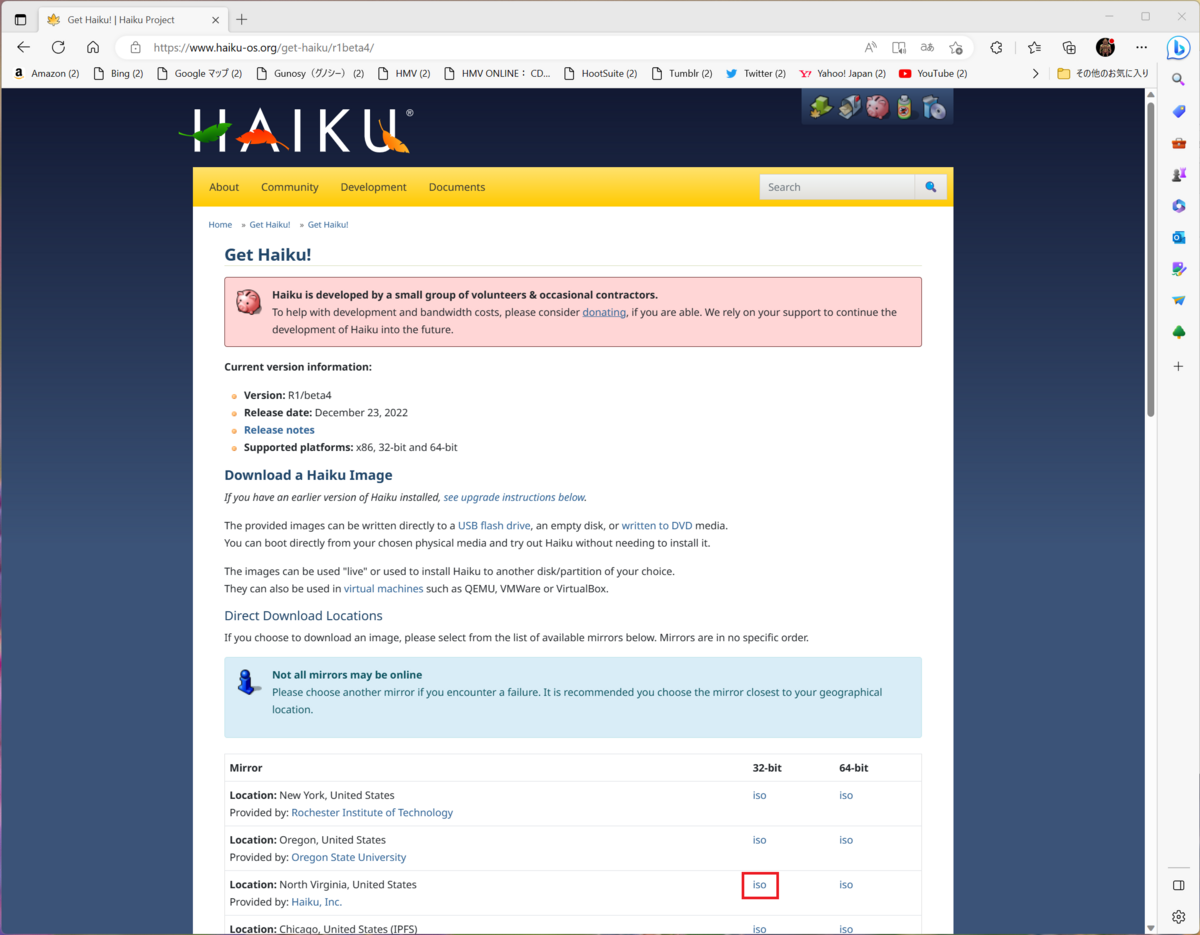Open the virtual machines link
Viewport: 1200px width, 935px height.
(383, 589)
